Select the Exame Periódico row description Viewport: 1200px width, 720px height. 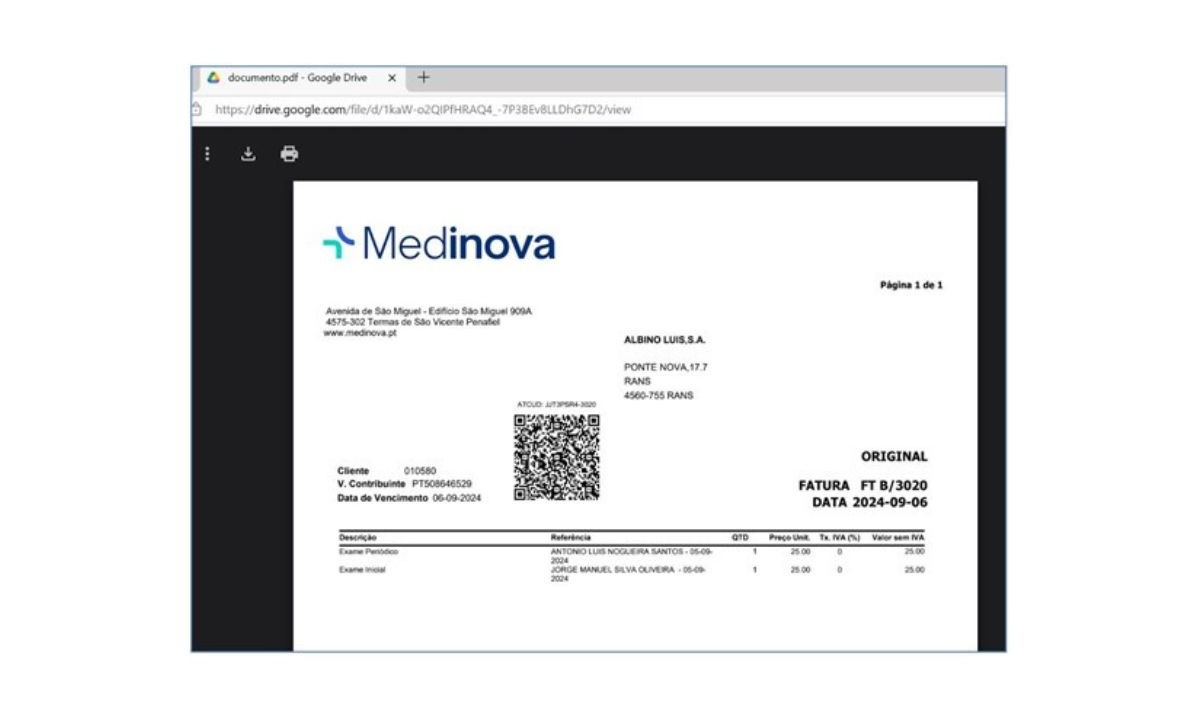pyautogui.click(x=370, y=551)
